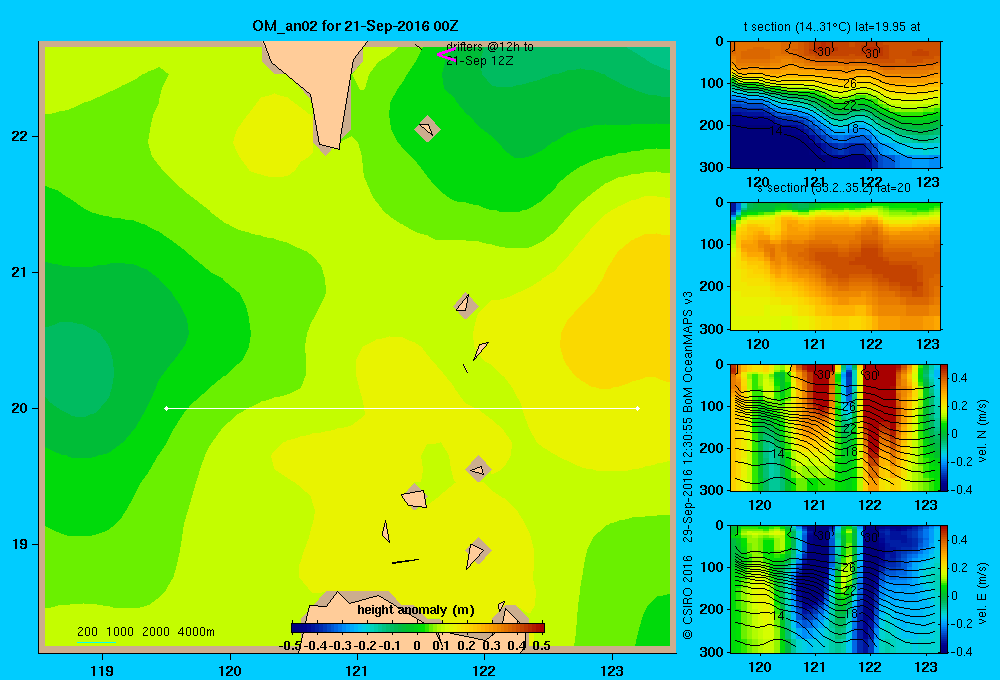Click latitude label "19" on main map axis

tap(20, 544)
